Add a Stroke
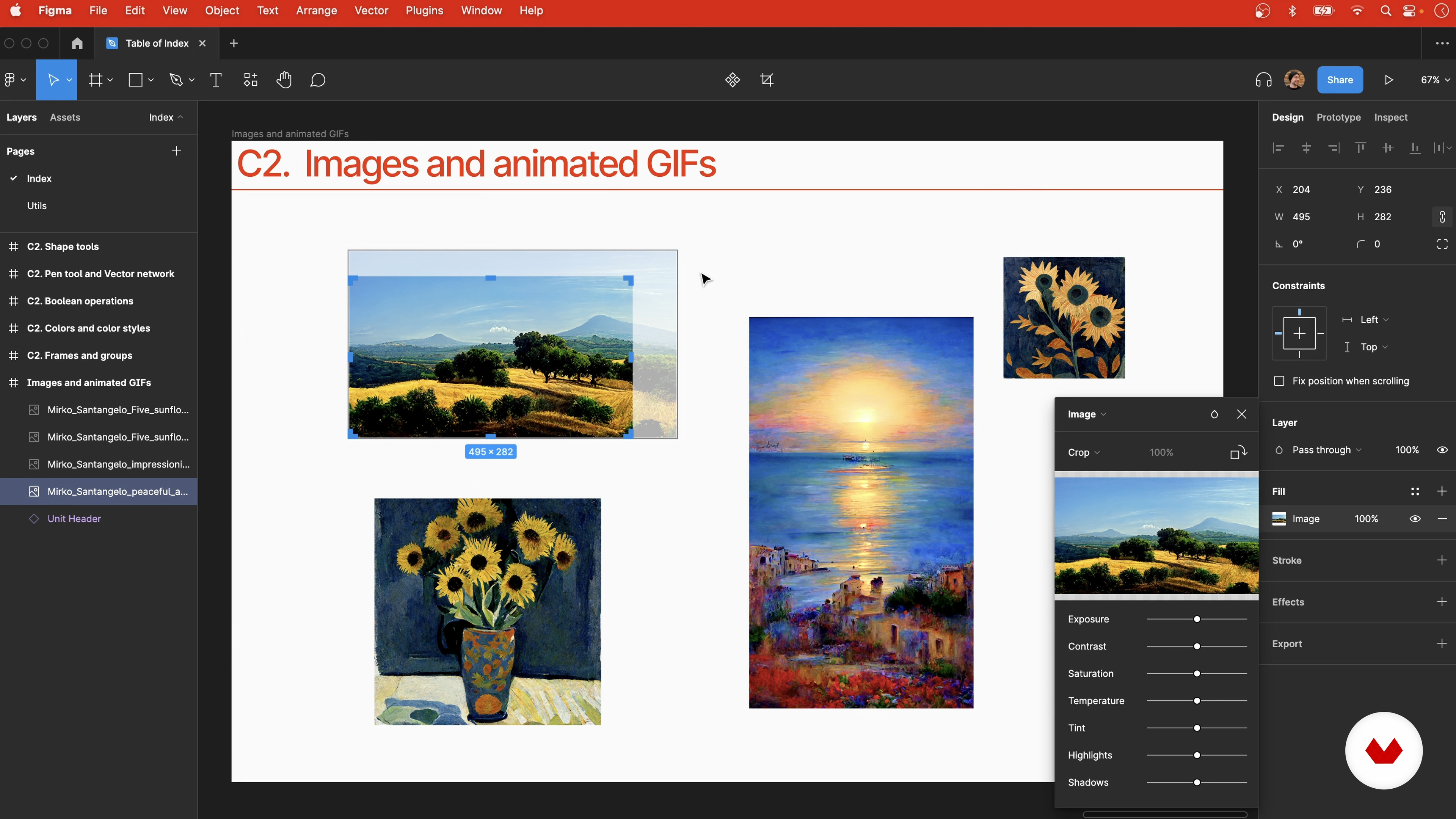The width and height of the screenshot is (1456, 819). 1442,560
